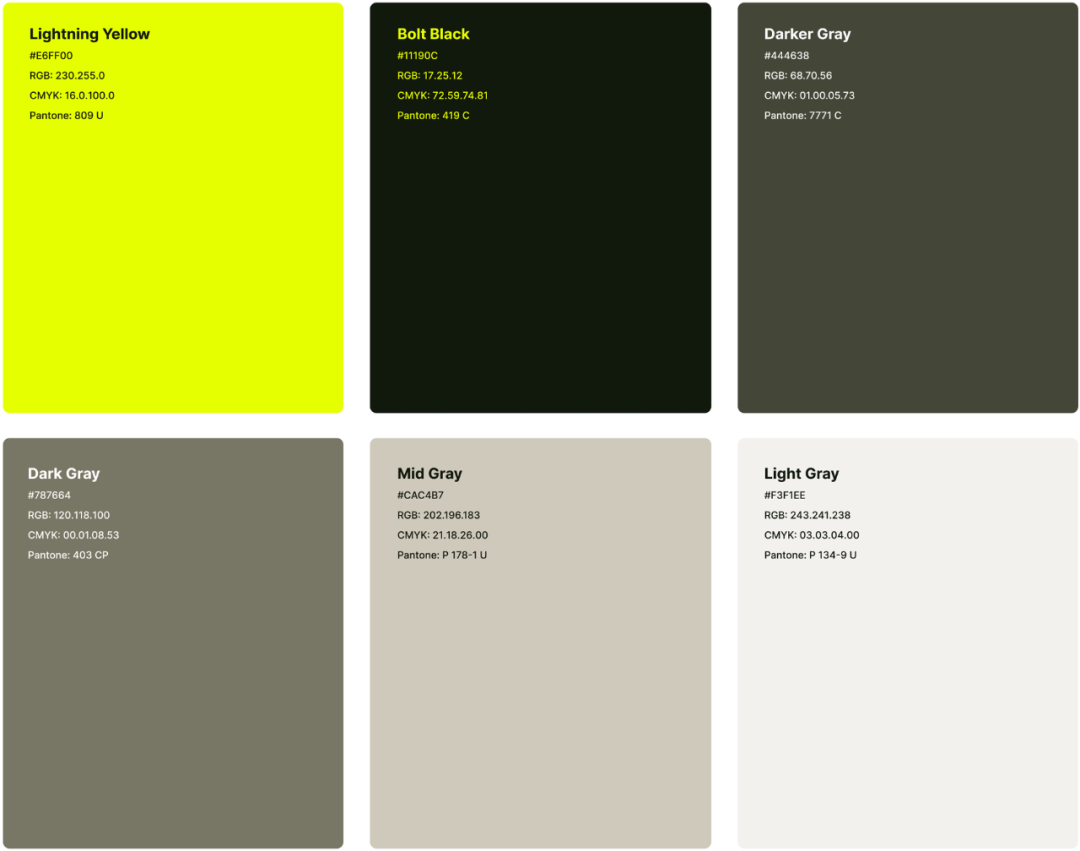Select the Darker Gray color swatch

[x=908, y=207]
